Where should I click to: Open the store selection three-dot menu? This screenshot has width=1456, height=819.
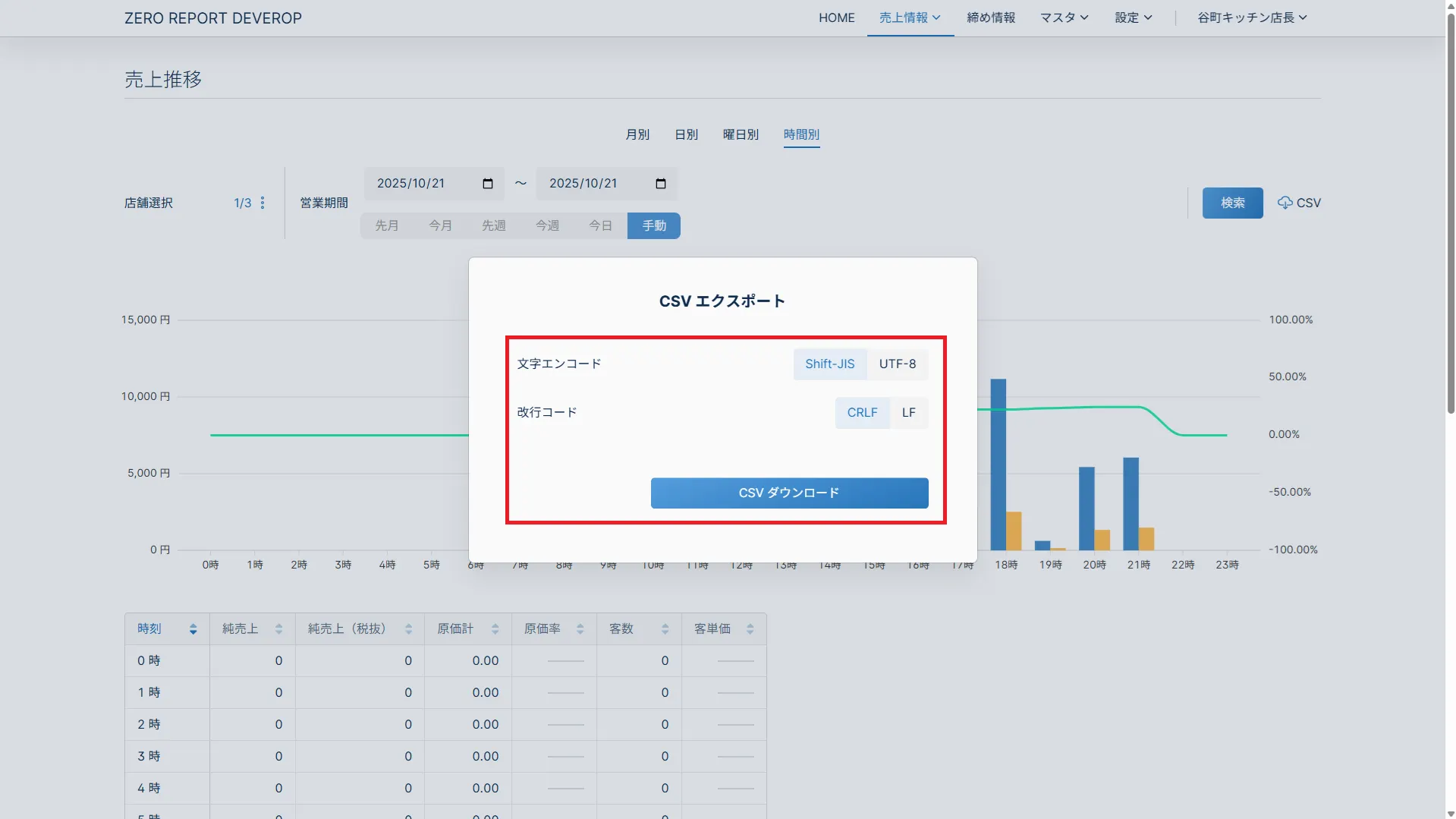pyautogui.click(x=263, y=203)
